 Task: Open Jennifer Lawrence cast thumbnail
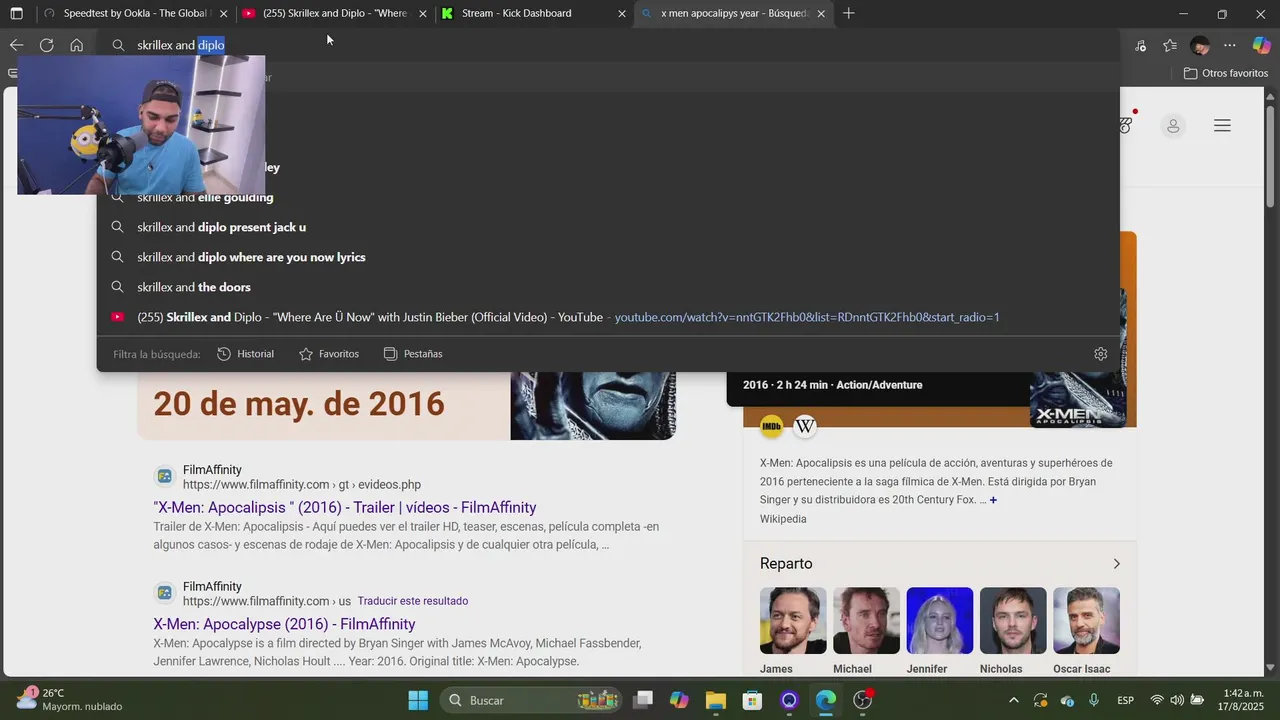click(939, 621)
